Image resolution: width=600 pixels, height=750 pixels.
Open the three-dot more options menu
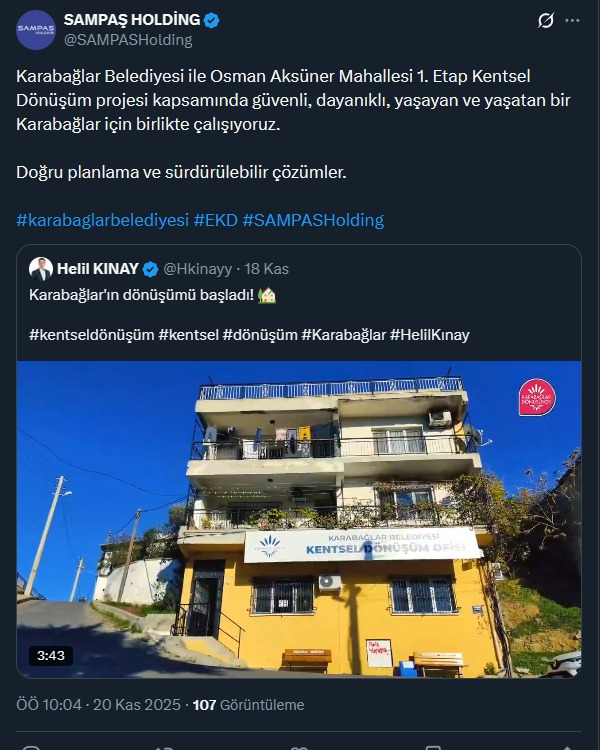coord(572,21)
